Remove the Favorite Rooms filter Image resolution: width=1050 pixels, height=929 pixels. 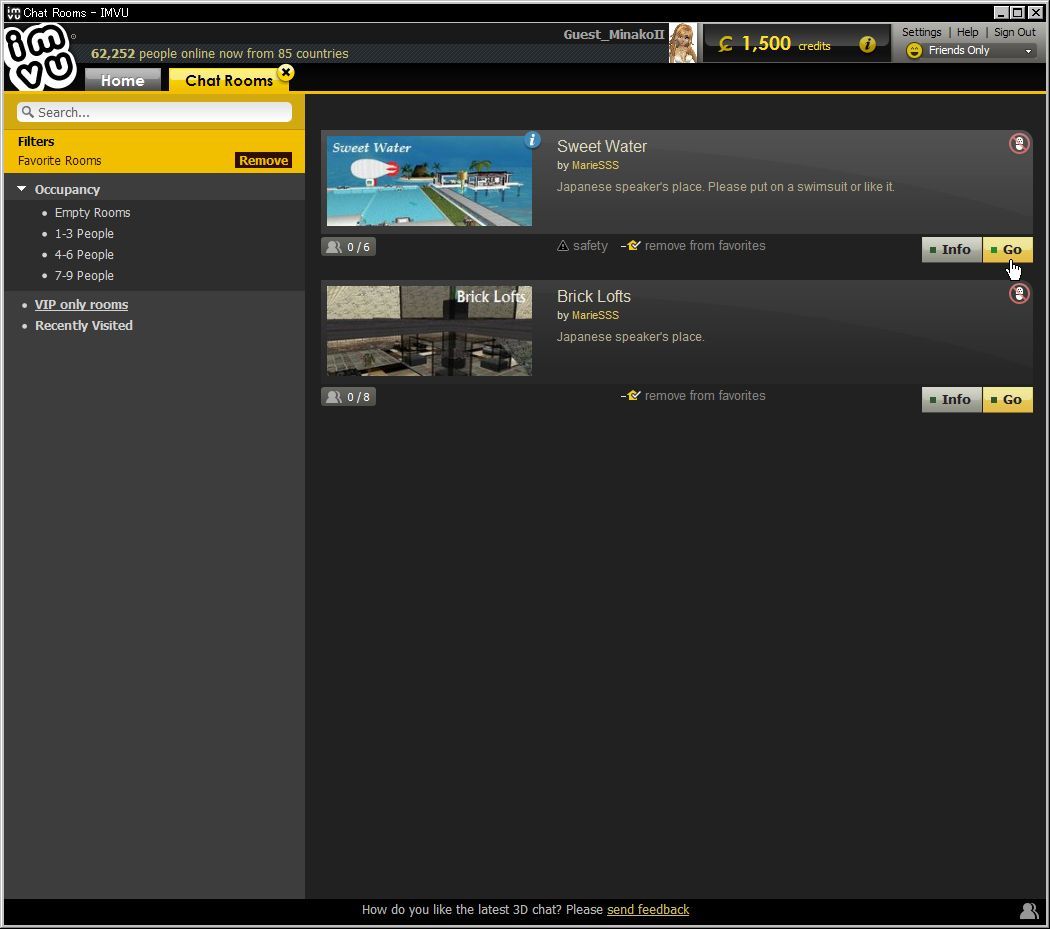click(263, 160)
